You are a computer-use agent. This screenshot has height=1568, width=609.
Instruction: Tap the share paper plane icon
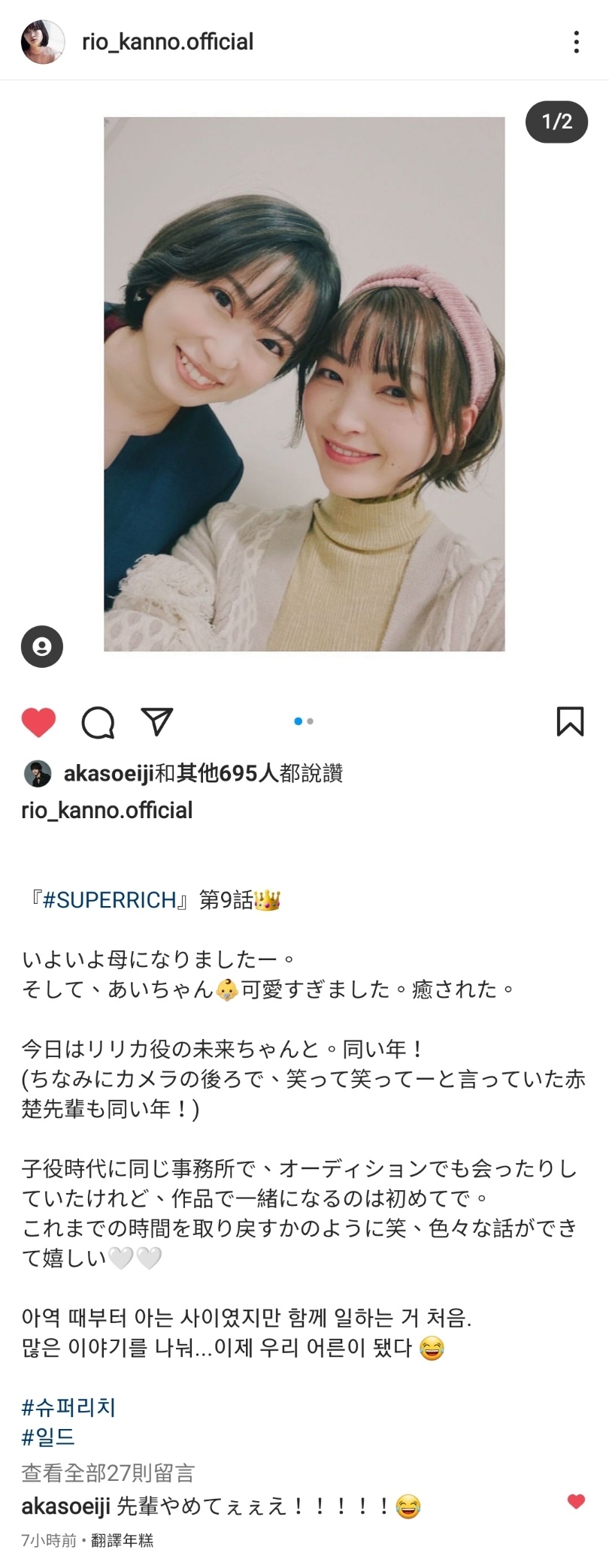[x=157, y=721]
